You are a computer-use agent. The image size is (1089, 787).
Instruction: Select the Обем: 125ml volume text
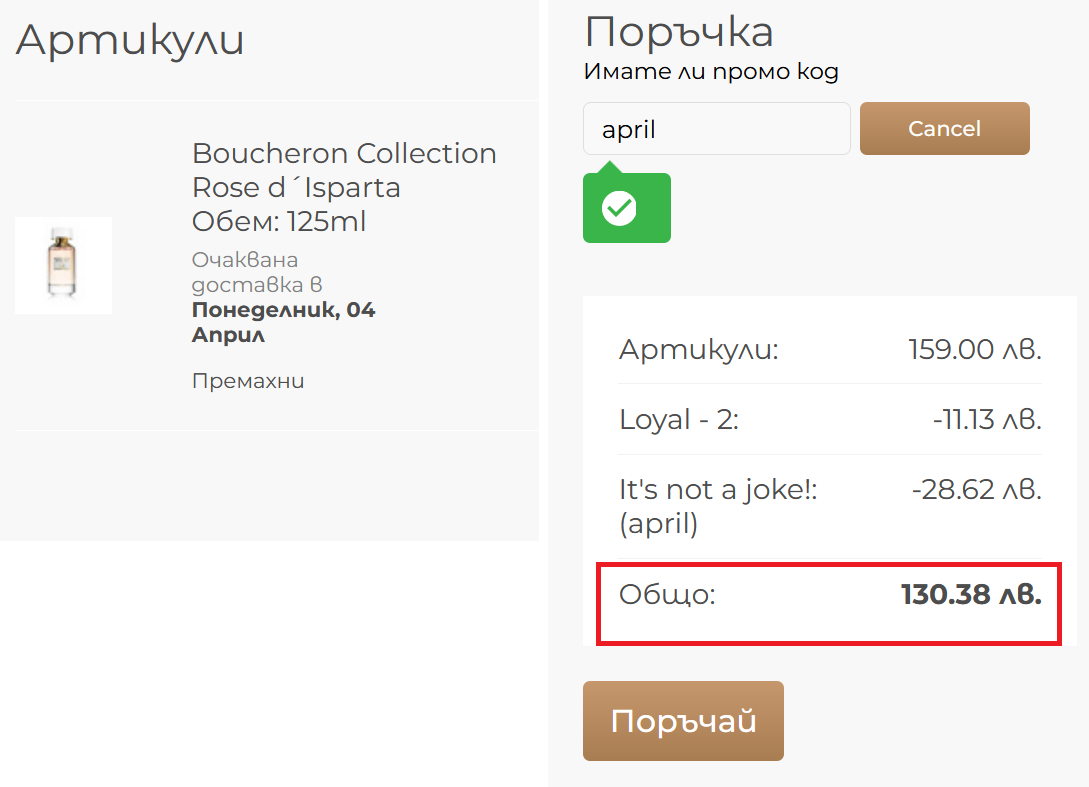click(x=278, y=221)
